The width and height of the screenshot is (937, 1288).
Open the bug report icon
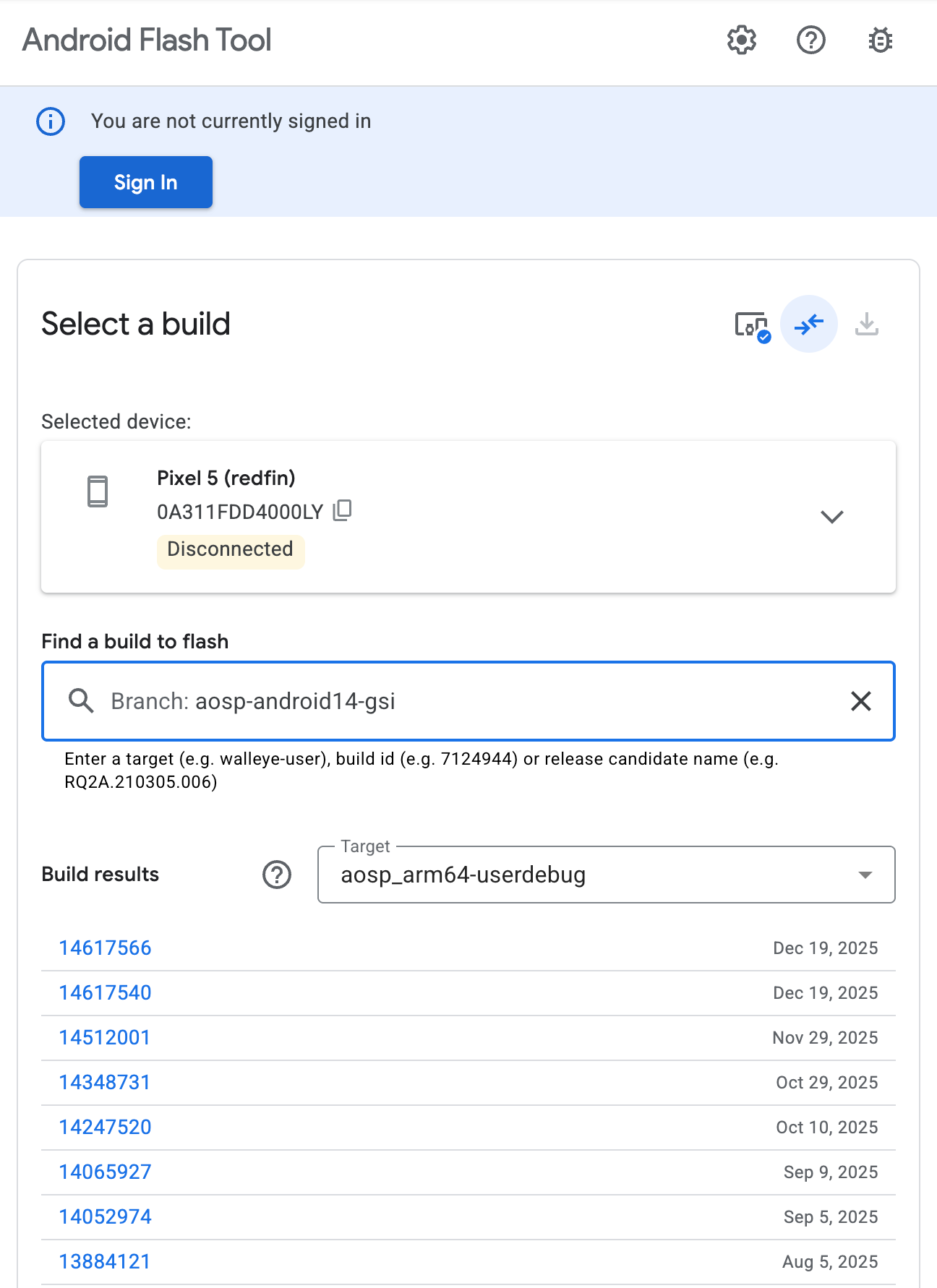click(x=880, y=40)
